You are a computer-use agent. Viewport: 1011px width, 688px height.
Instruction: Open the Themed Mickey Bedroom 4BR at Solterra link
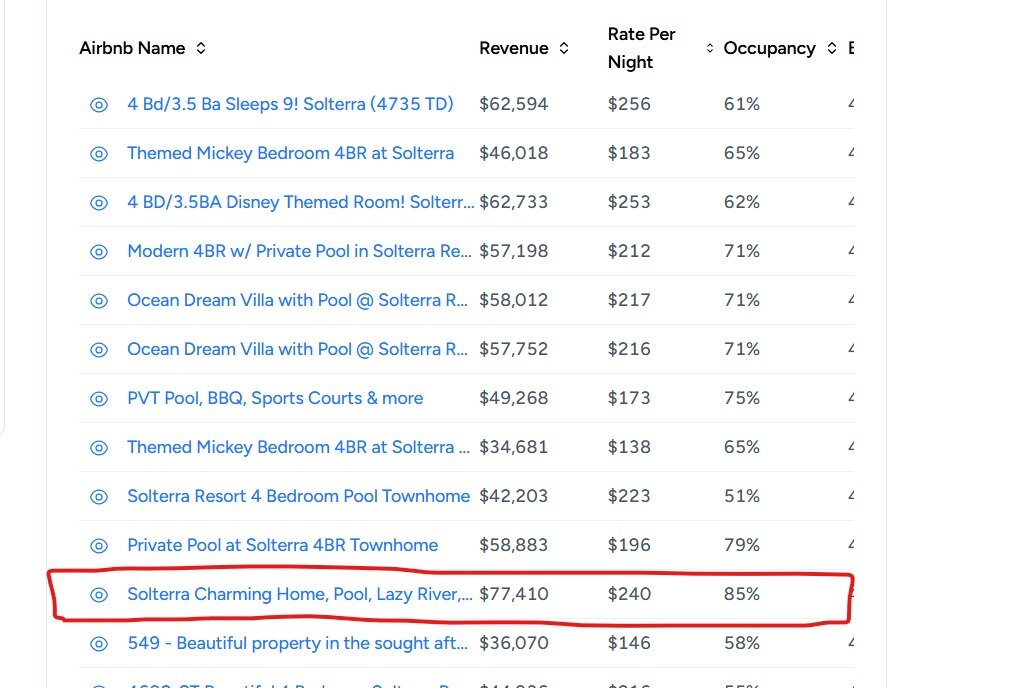(x=290, y=153)
